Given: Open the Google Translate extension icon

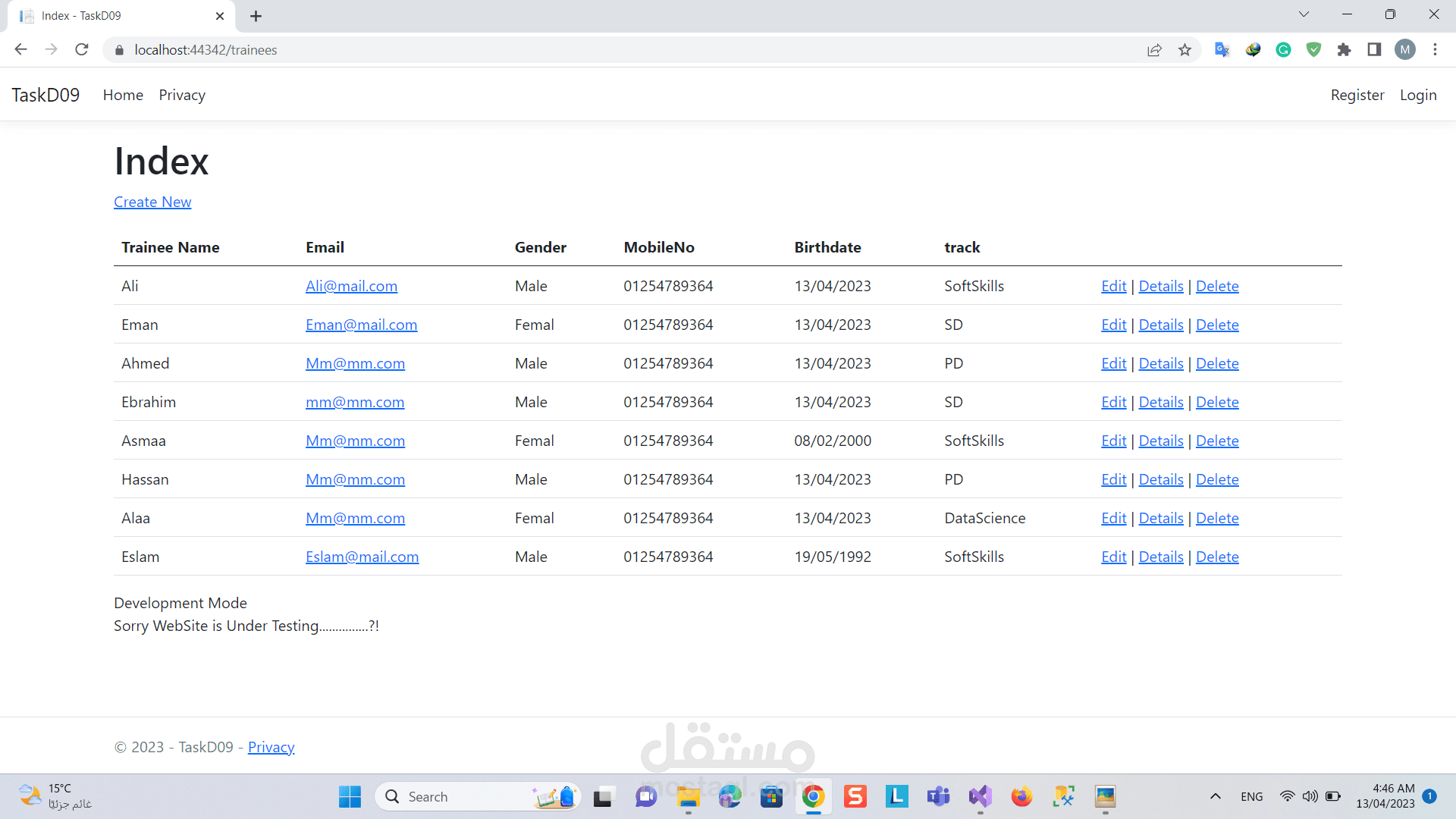Looking at the screenshot, I should [1222, 49].
